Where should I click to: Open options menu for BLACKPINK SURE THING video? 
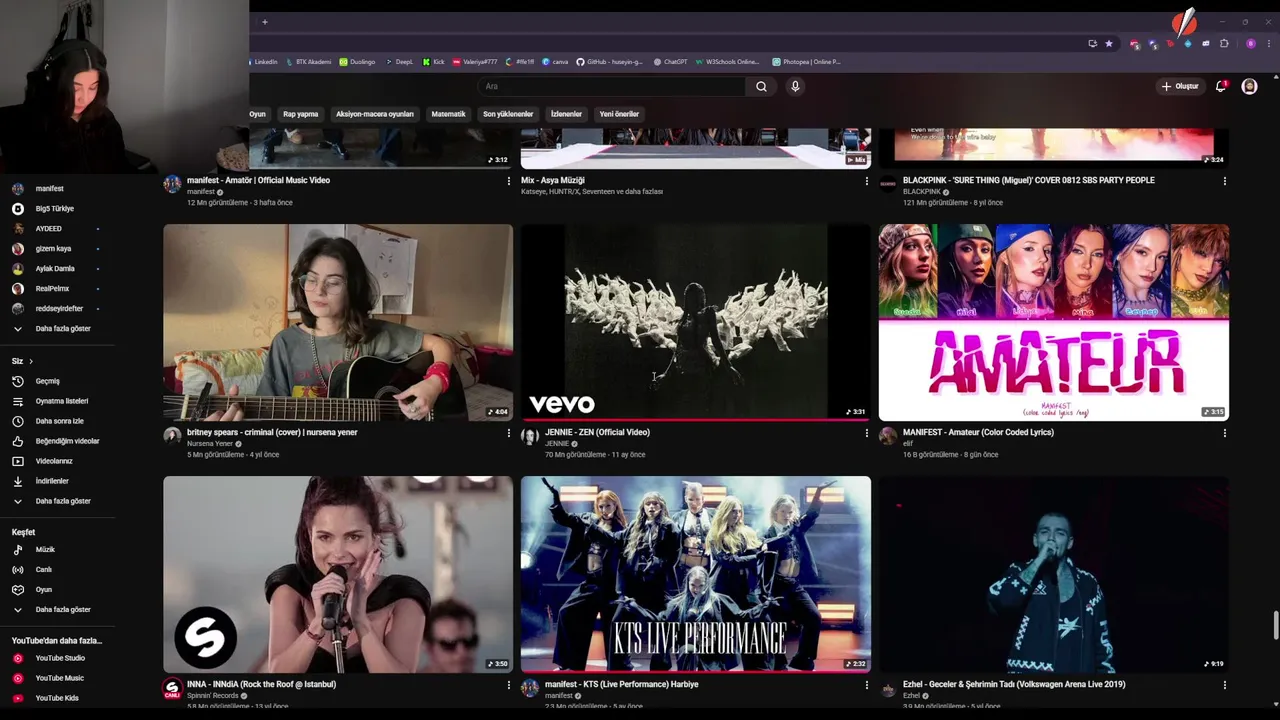coord(1224,181)
